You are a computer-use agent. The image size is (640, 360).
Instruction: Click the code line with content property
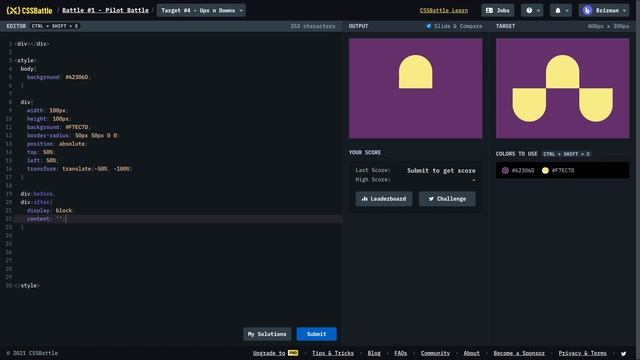pyautogui.click(x=178, y=219)
